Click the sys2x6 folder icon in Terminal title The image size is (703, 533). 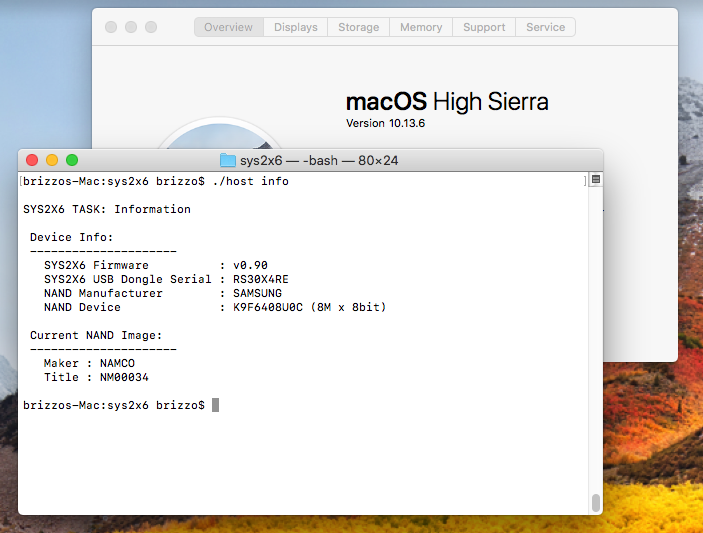(x=228, y=160)
